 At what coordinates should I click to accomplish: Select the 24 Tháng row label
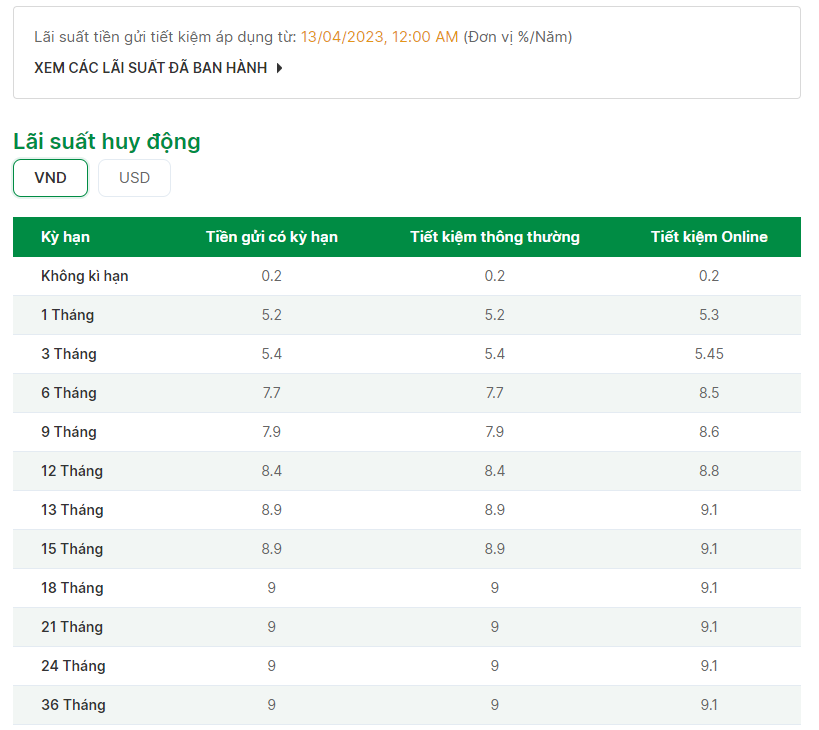pos(73,666)
